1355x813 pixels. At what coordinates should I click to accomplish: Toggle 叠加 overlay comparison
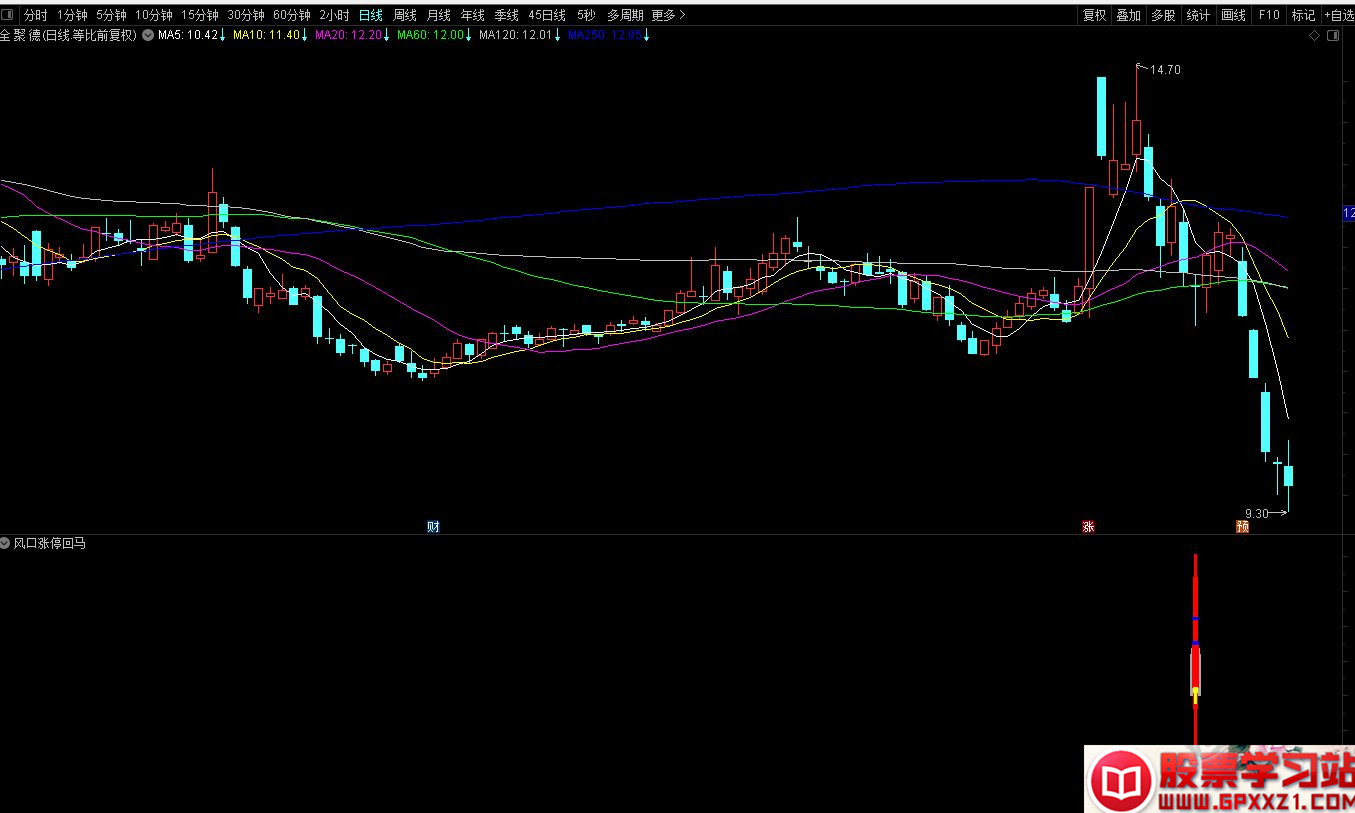coord(1128,15)
